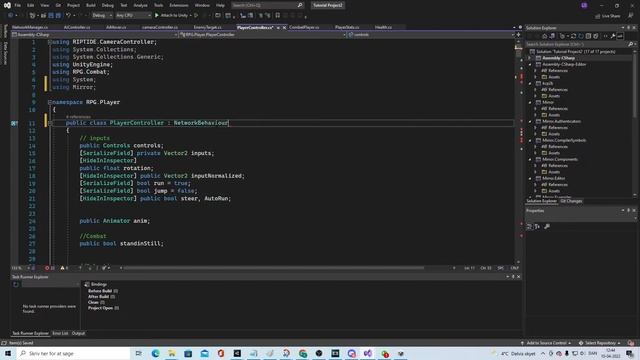Screen dimensions: 640x360
Task: Click the errors count indicator in editor status
Action: [x=50, y=268]
